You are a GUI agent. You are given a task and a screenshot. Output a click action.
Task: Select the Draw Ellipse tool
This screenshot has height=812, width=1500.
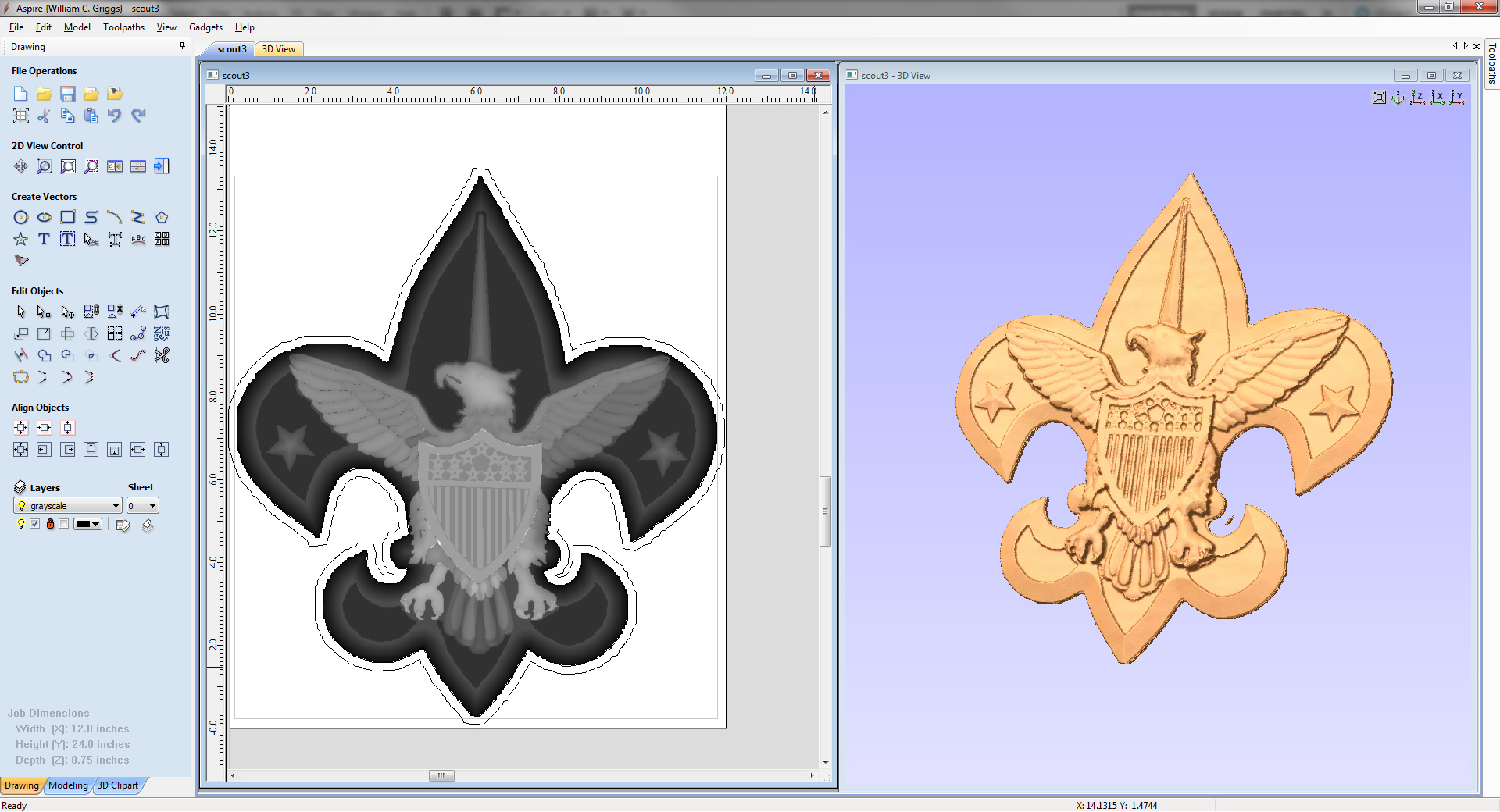(x=45, y=217)
